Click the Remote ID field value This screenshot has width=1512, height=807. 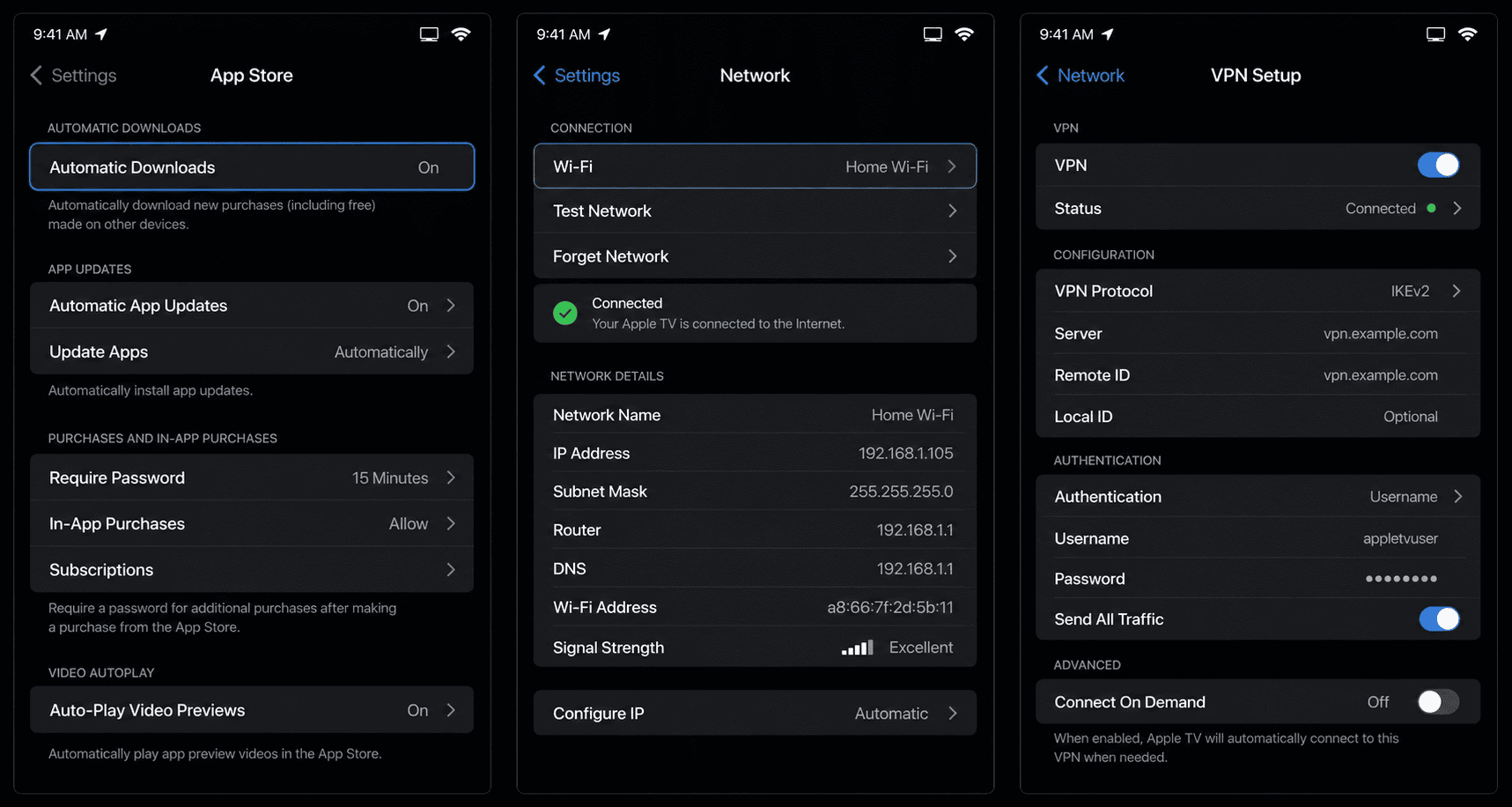click(1381, 375)
